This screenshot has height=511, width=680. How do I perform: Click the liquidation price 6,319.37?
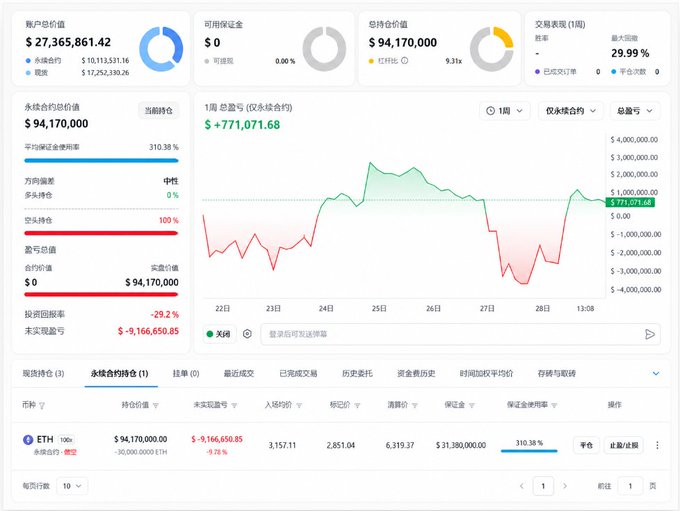click(x=400, y=445)
